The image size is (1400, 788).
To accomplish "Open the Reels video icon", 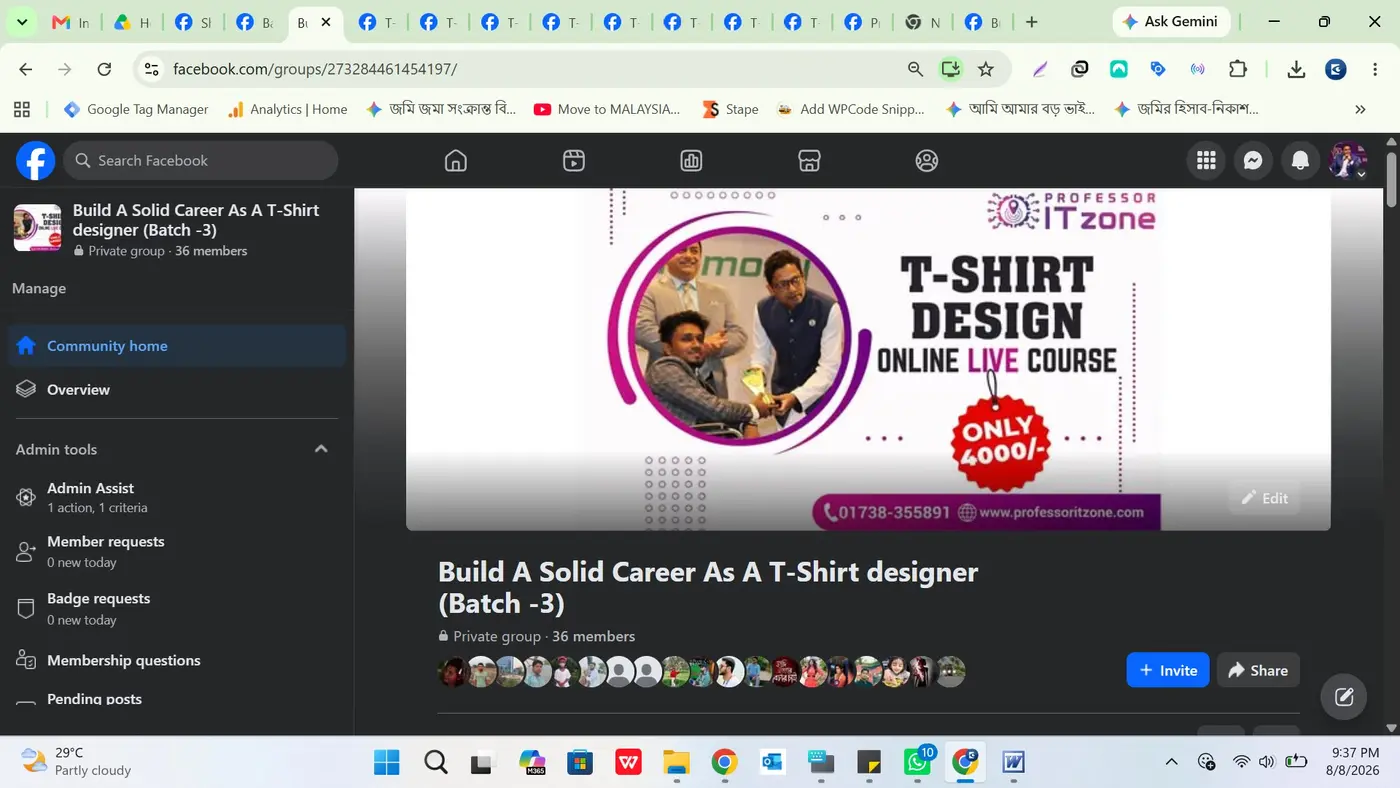I will (574, 161).
